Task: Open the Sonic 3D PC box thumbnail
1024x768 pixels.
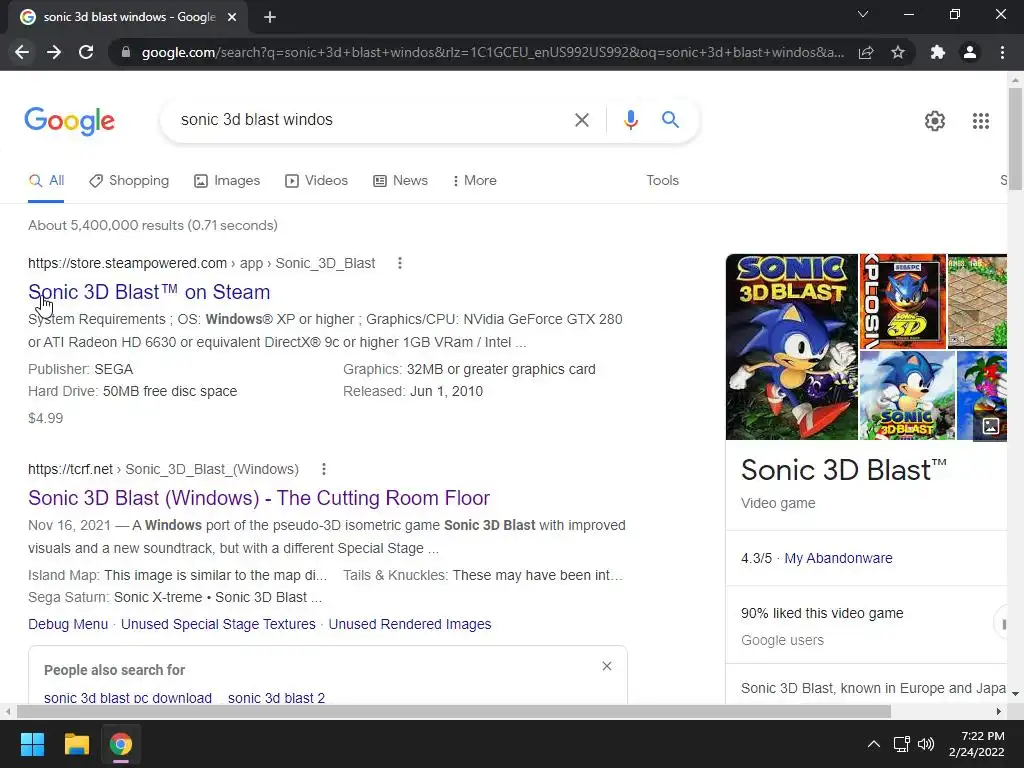Action: point(903,301)
